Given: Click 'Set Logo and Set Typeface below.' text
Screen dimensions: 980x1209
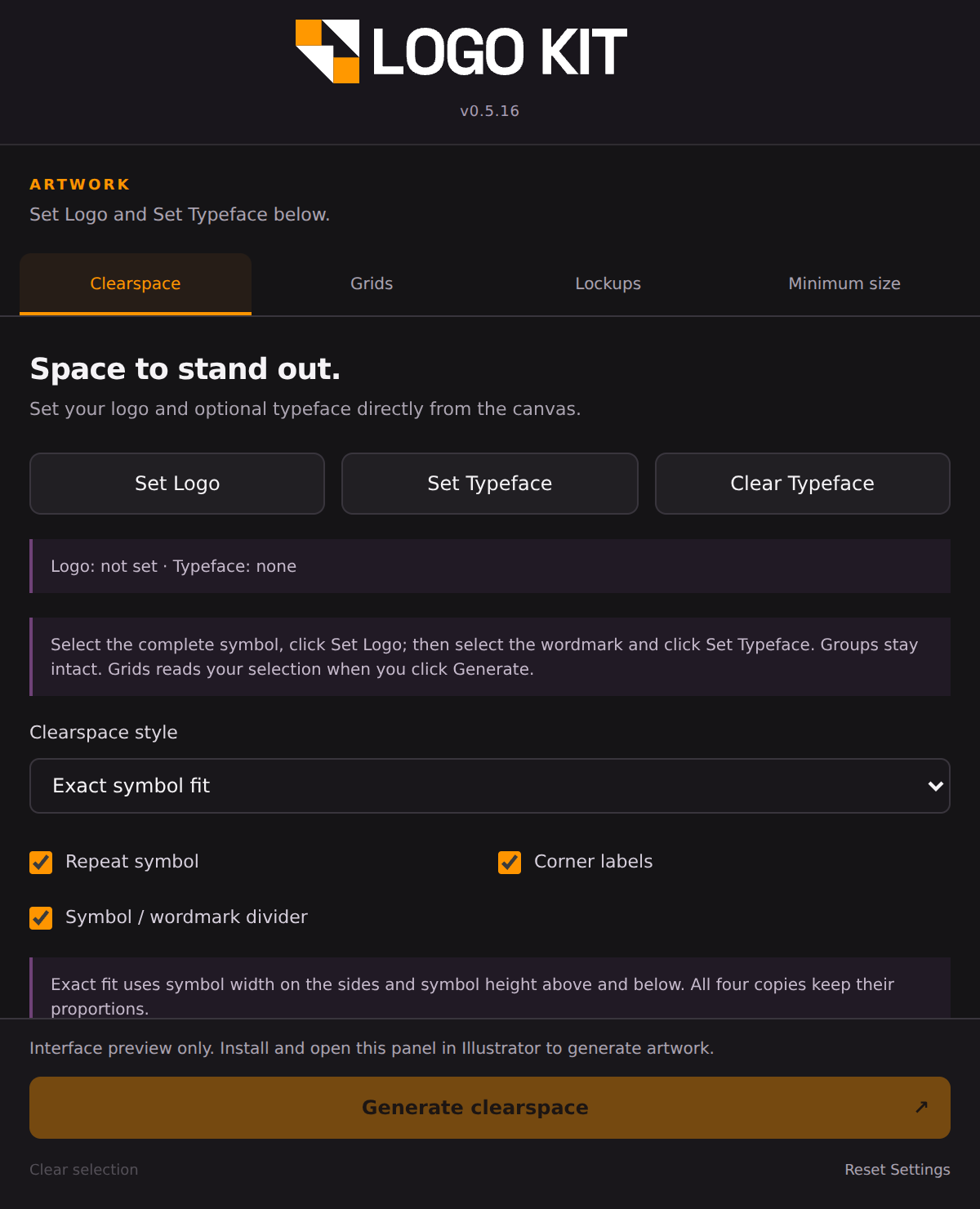Looking at the screenshot, I should 180,215.
